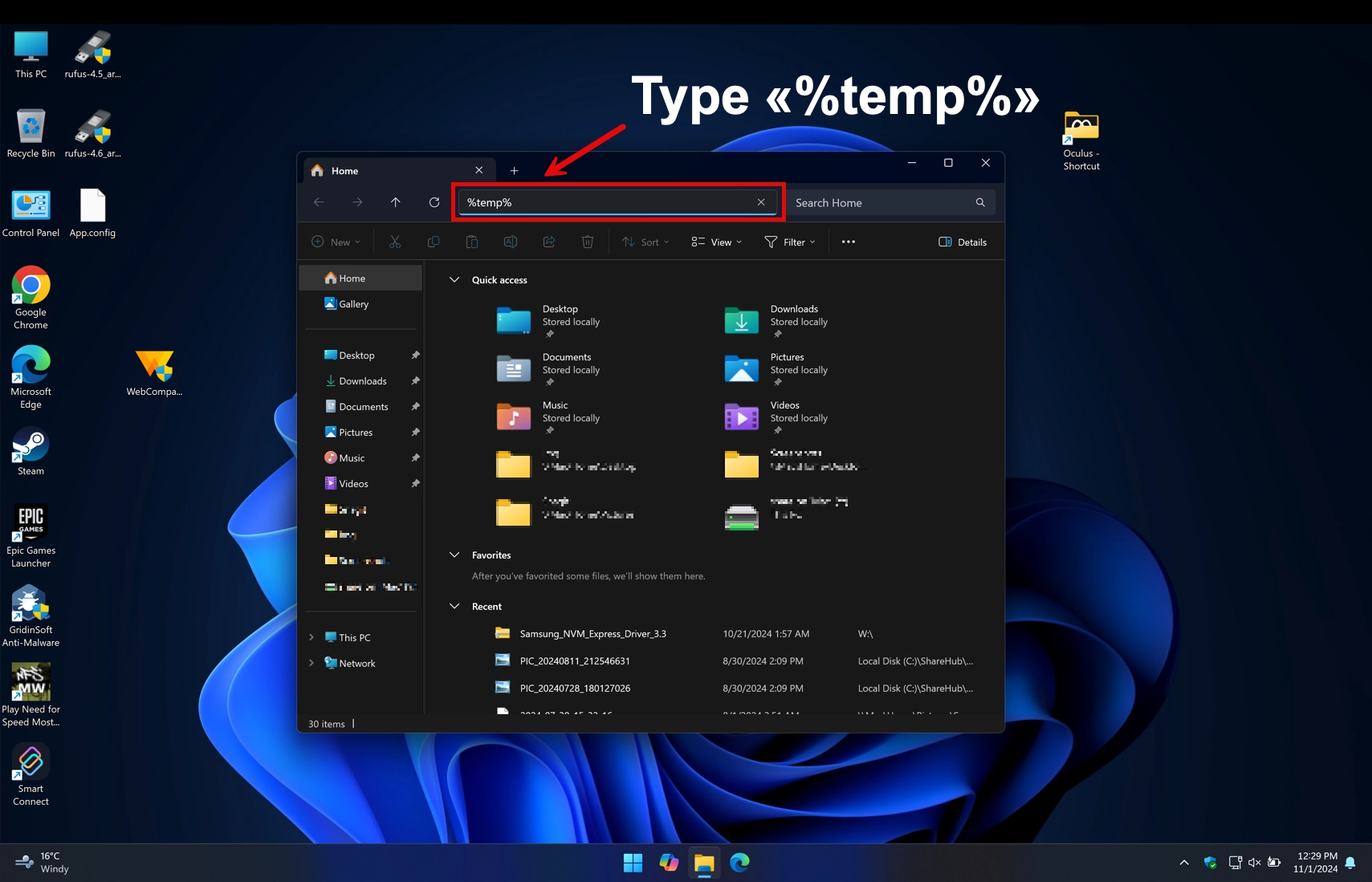Screen dimensions: 1372x882
Task: Click the Delete icon in the toolbar
Action: [588, 242]
